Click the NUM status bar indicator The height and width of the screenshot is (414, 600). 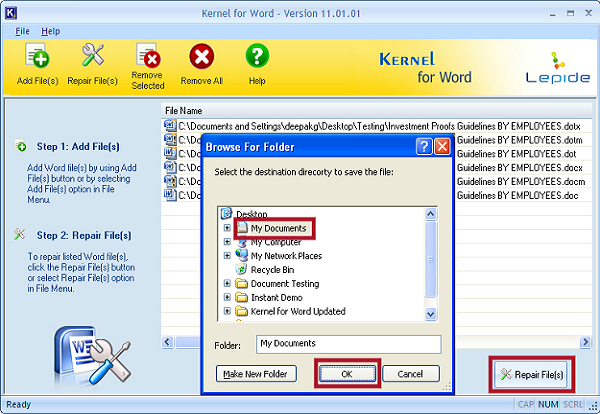click(x=548, y=404)
